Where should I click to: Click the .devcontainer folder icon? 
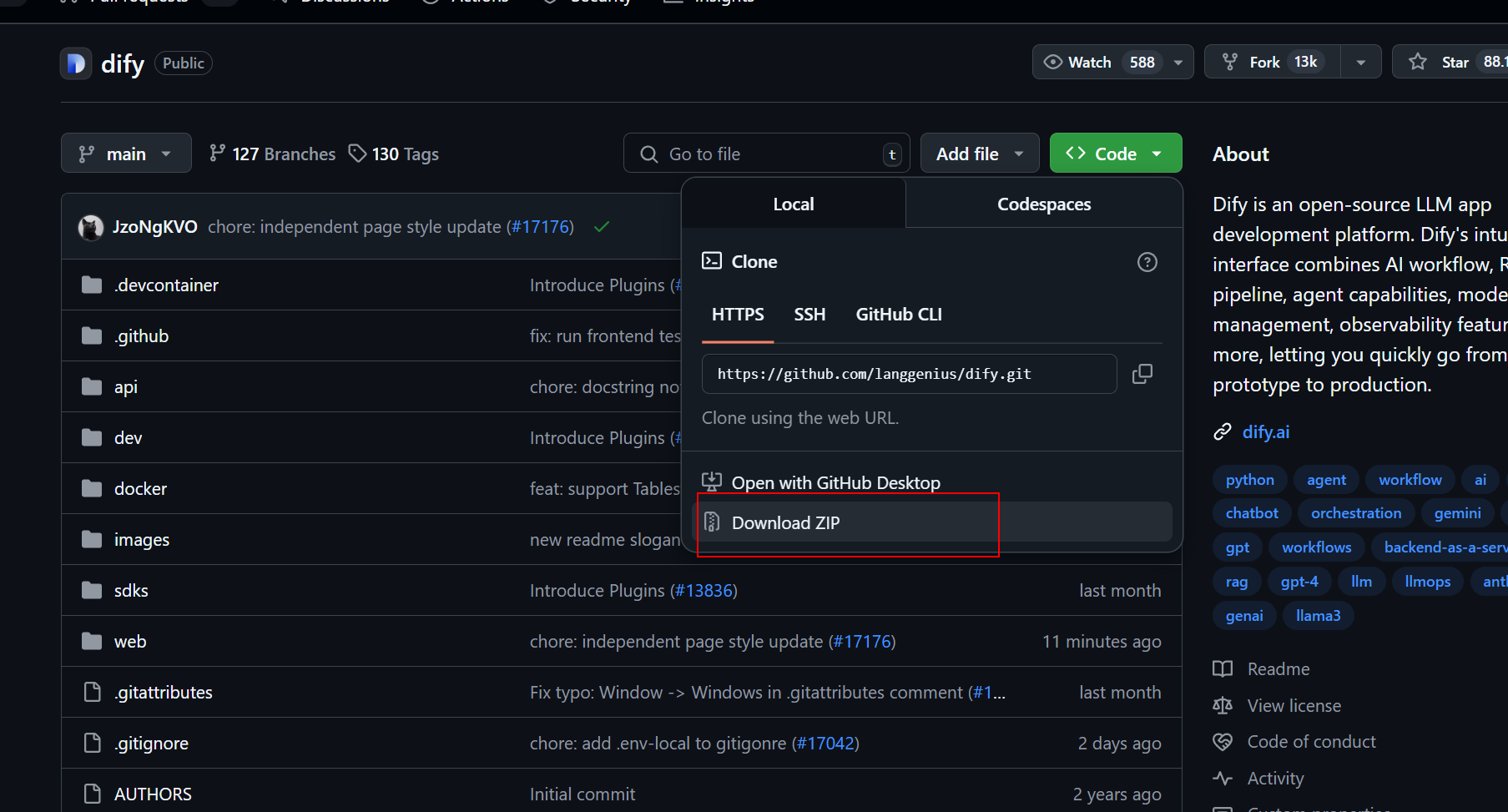click(92, 285)
